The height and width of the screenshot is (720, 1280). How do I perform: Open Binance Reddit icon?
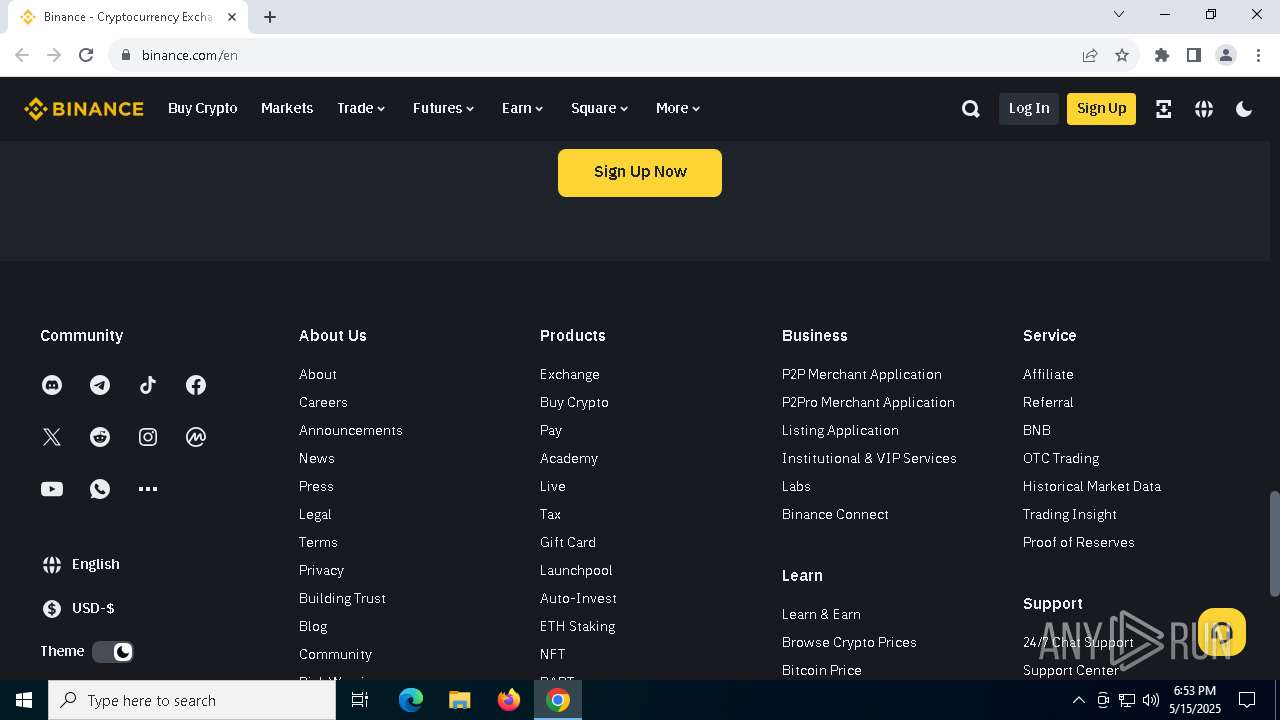point(100,437)
